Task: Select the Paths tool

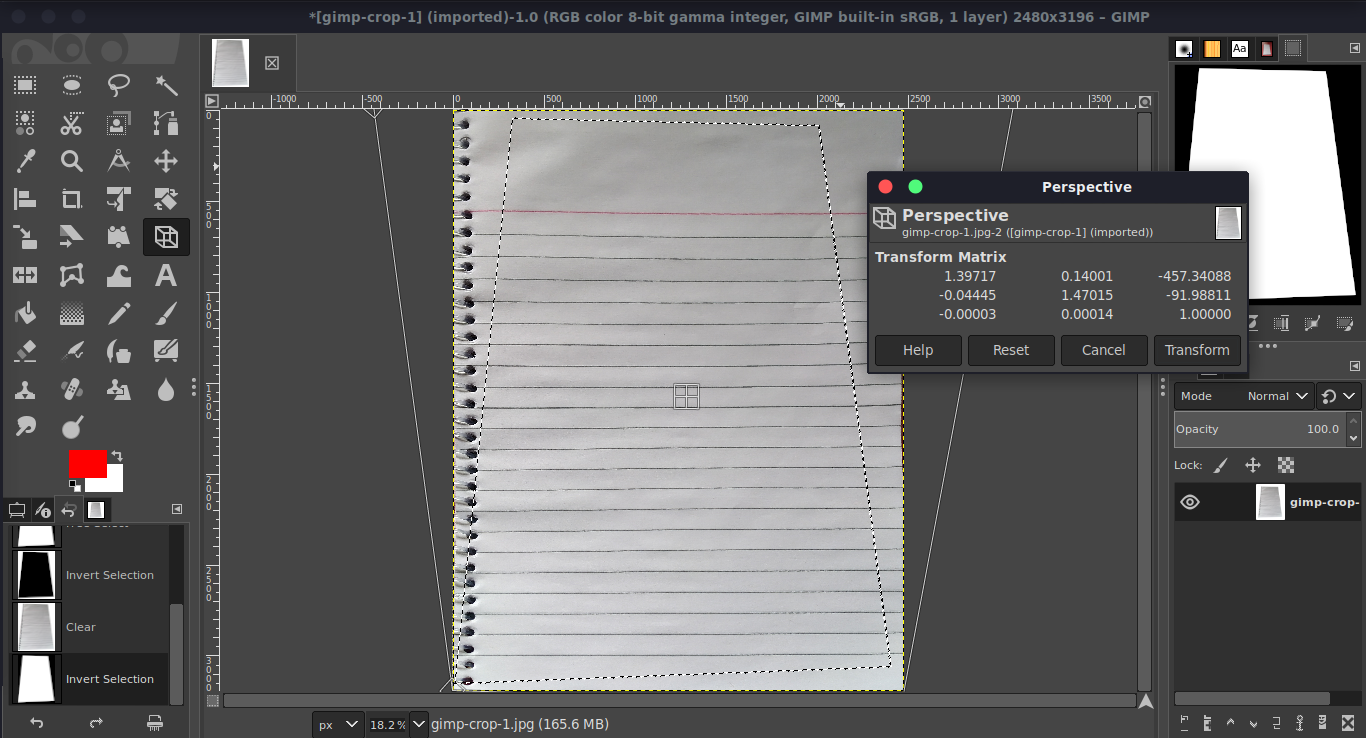Action: coord(166,124)
